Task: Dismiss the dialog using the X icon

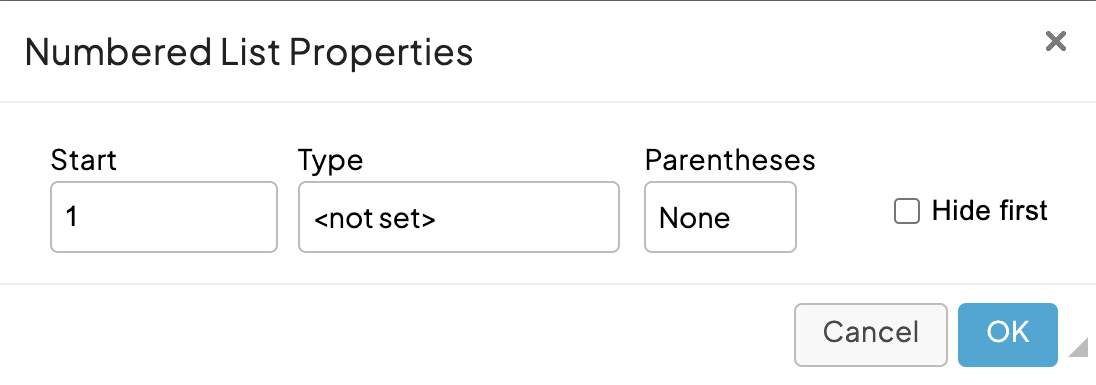Action: (1055, 42)
